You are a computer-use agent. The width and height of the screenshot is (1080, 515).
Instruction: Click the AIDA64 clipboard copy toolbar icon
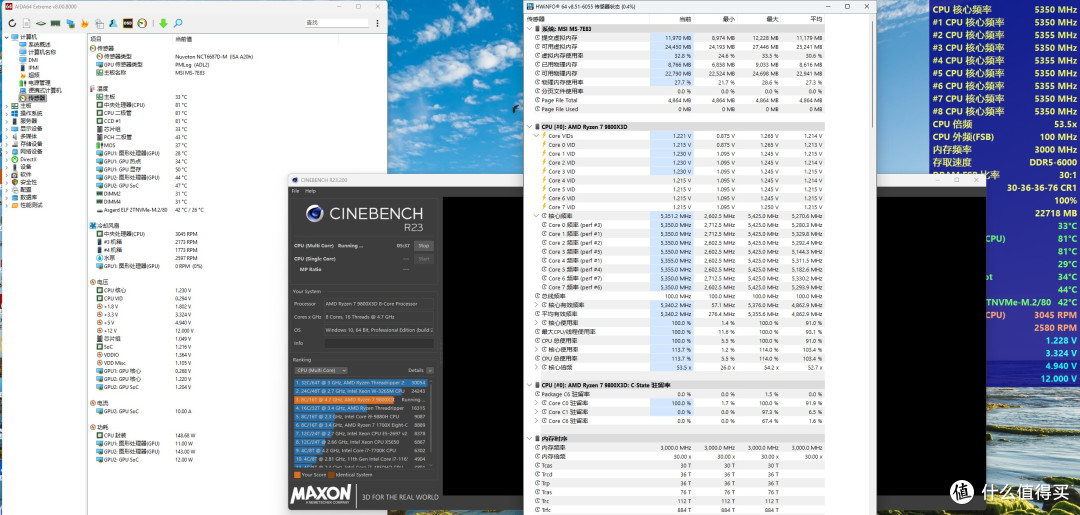pyautogui.click(x=100, y=23)
